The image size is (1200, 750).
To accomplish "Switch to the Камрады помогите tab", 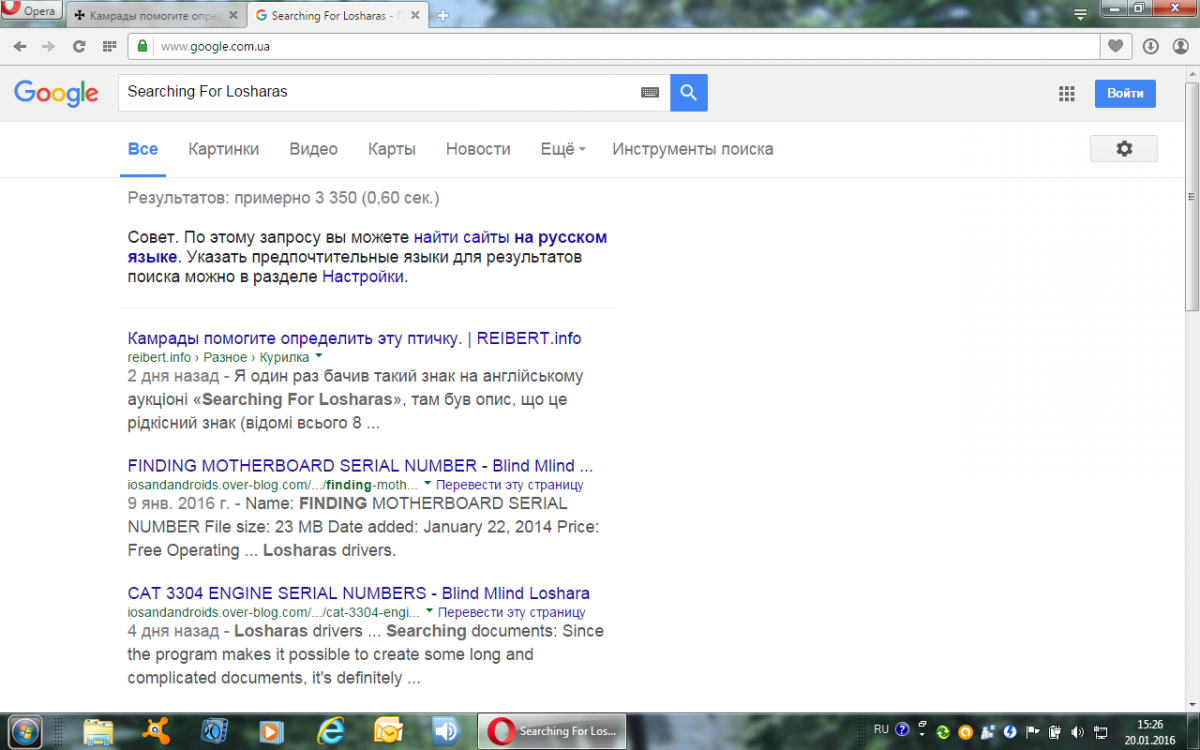I will [x=155, y=16].
